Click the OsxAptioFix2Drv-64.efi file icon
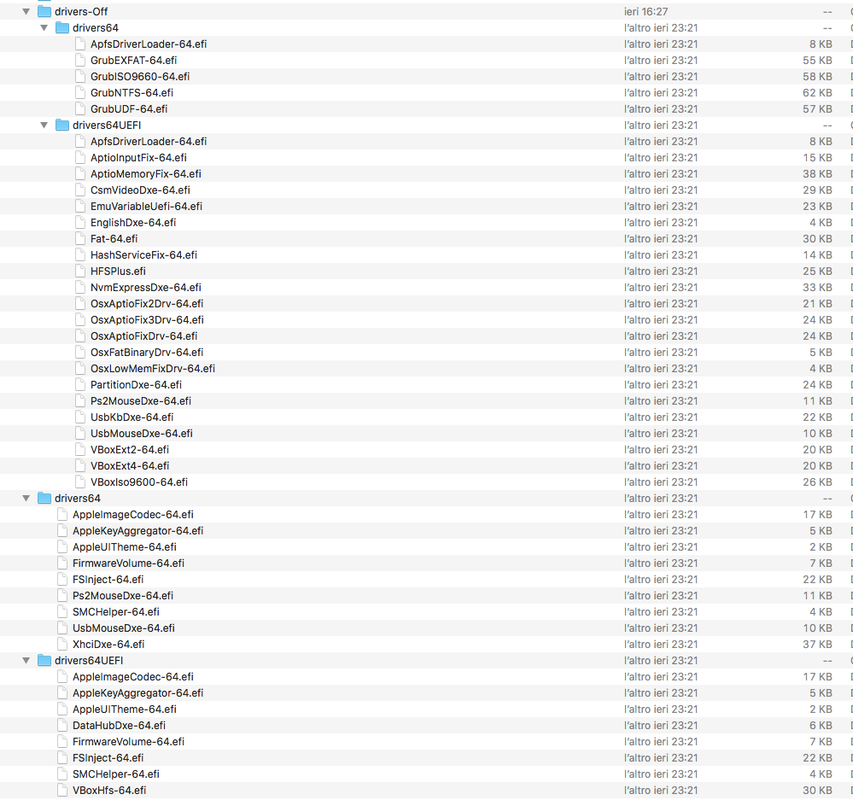The image size is (853, 800). tap(81, 303)
